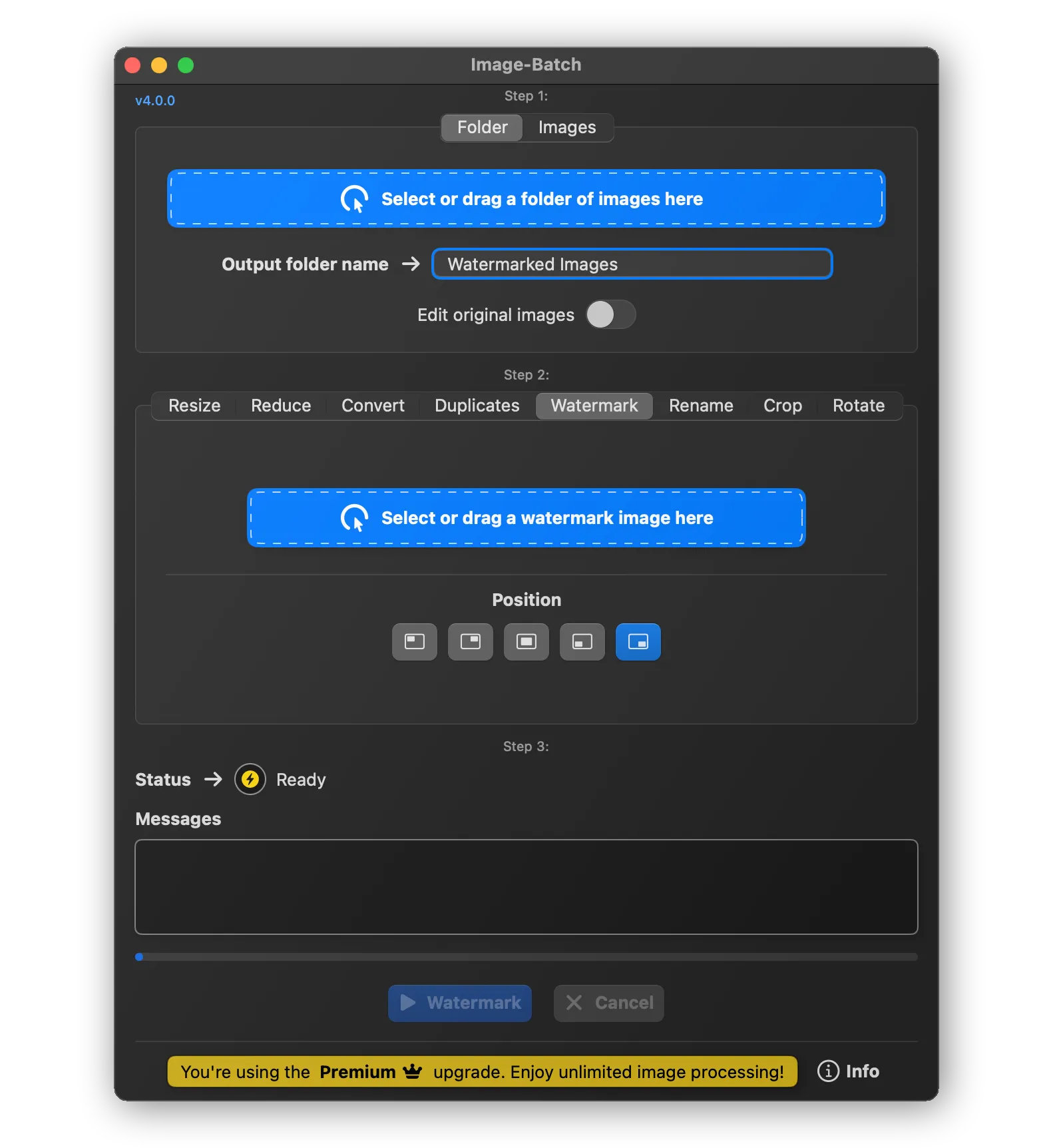Choose the center watermark position

pos(526,642)
